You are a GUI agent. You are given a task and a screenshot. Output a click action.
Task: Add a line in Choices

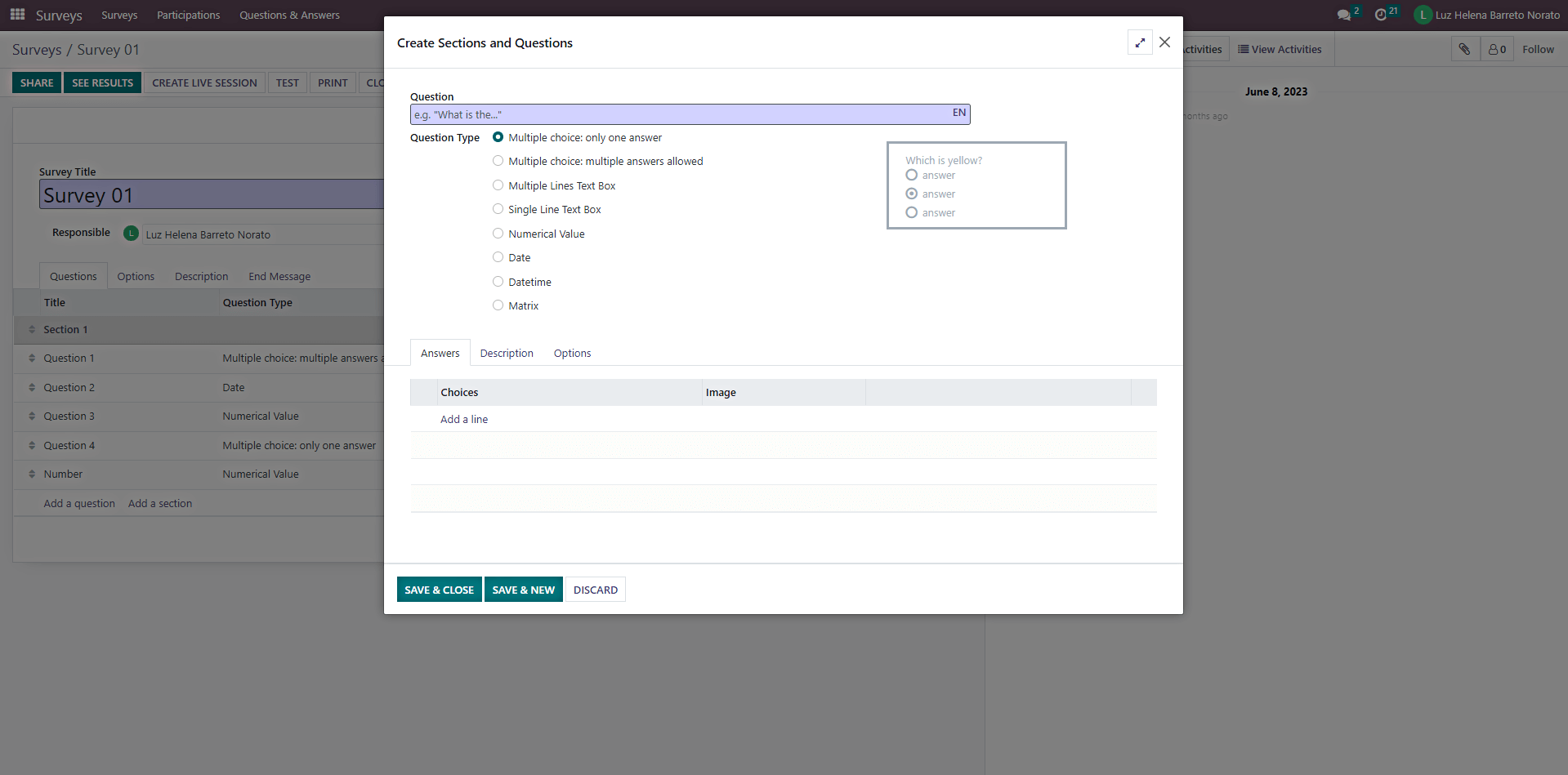pyautogui.click(x=464, y=419)
